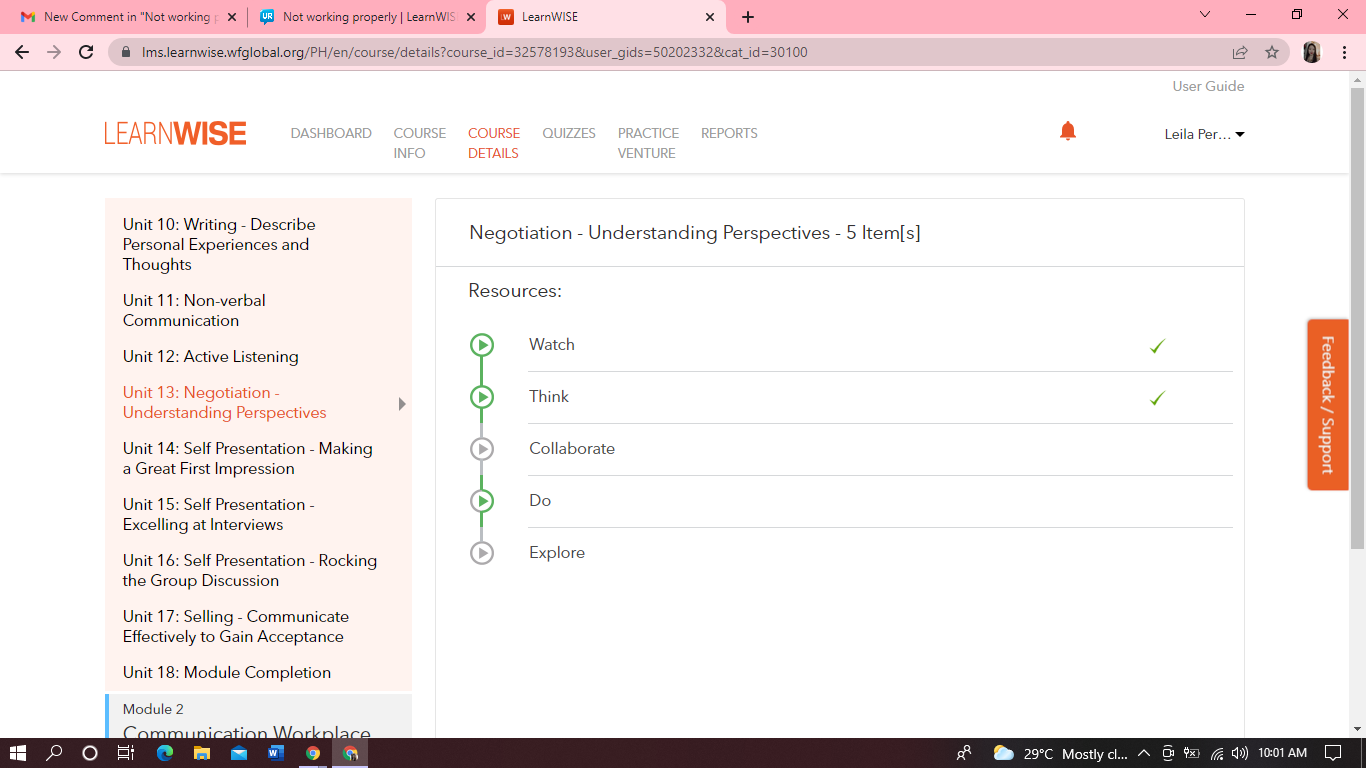This screenshot has width=1366, height=768.
Task: Click the grey play icon beside Collaborate
Action: [x=482, y=449]
